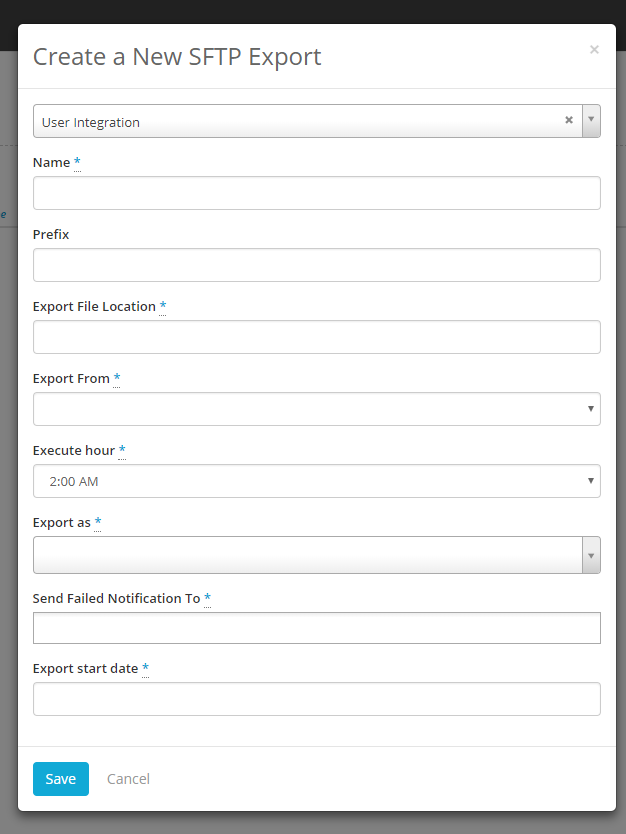Close the Create a New SFTP Export dialog
The width and height of the screenshot is (626, 834).
[594, 49]
